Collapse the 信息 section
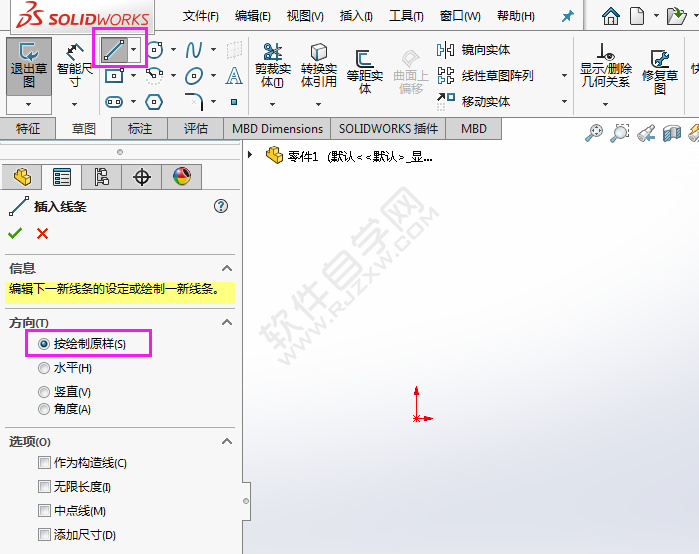This screenshot has width=699, height=554. tap(227, 268)
